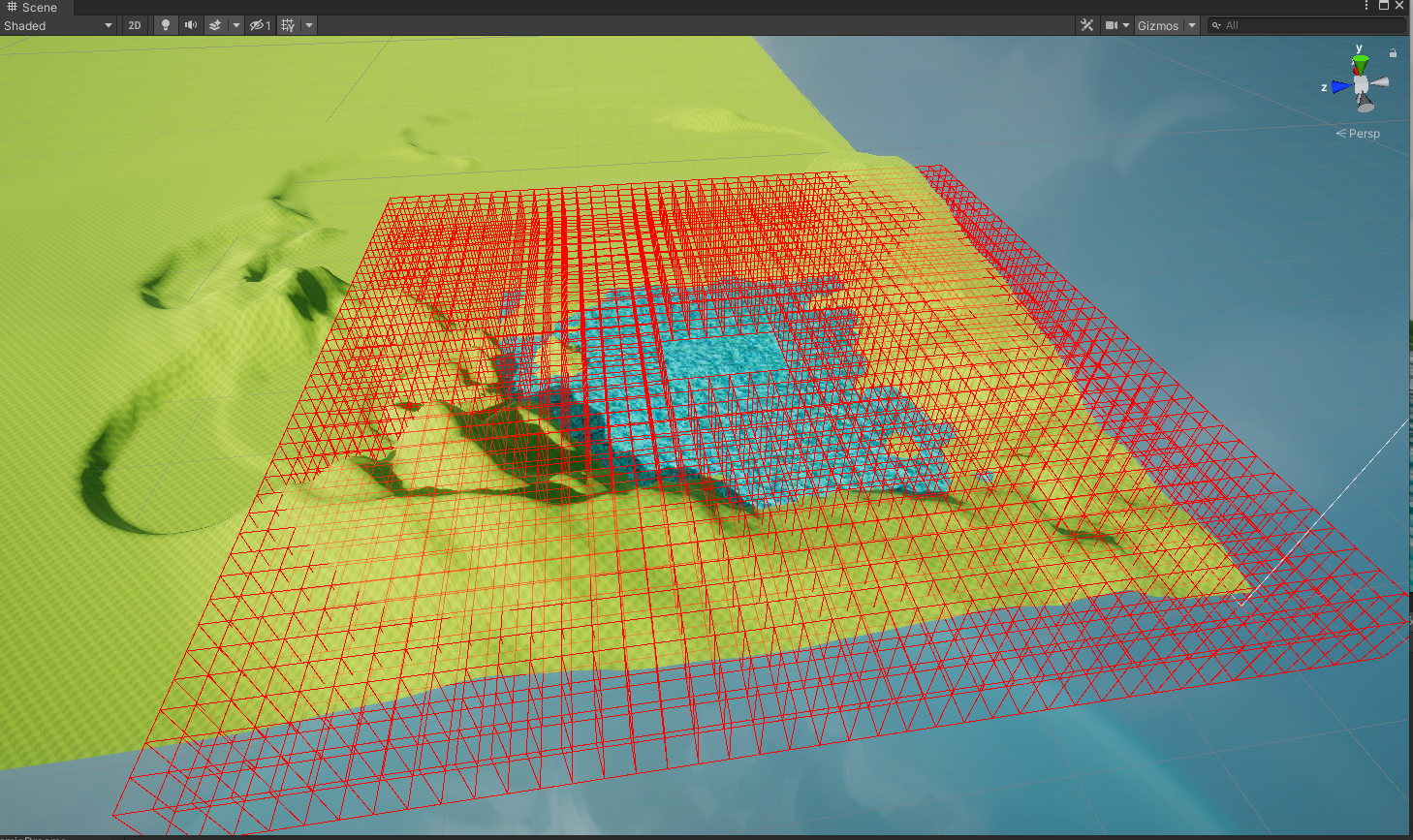Viewport: 1413px width, 840px height.
Task: Toggle scene audio speaker icon
Action: tap(191, 25)
